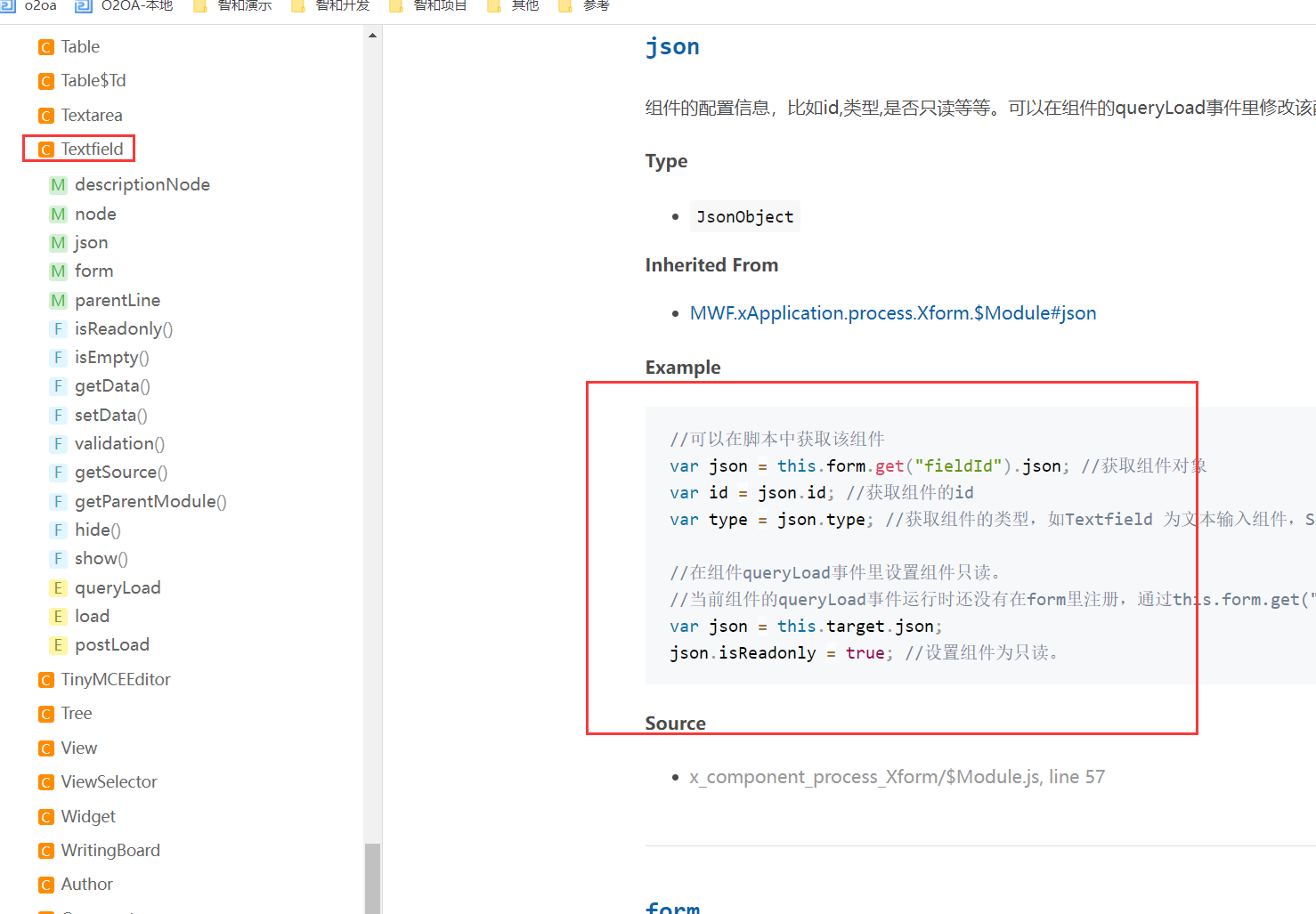The height and width of the screenshot is (914, 1316).
Task: Click the M icon beside node
Action: tap(58, 214)
